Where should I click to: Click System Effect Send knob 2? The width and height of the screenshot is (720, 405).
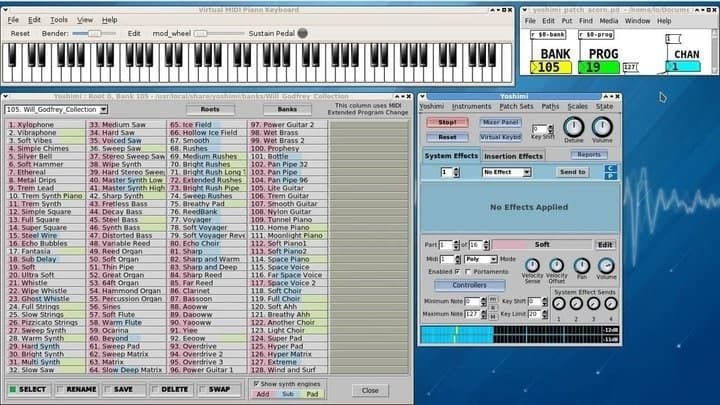tap(576, 304)
